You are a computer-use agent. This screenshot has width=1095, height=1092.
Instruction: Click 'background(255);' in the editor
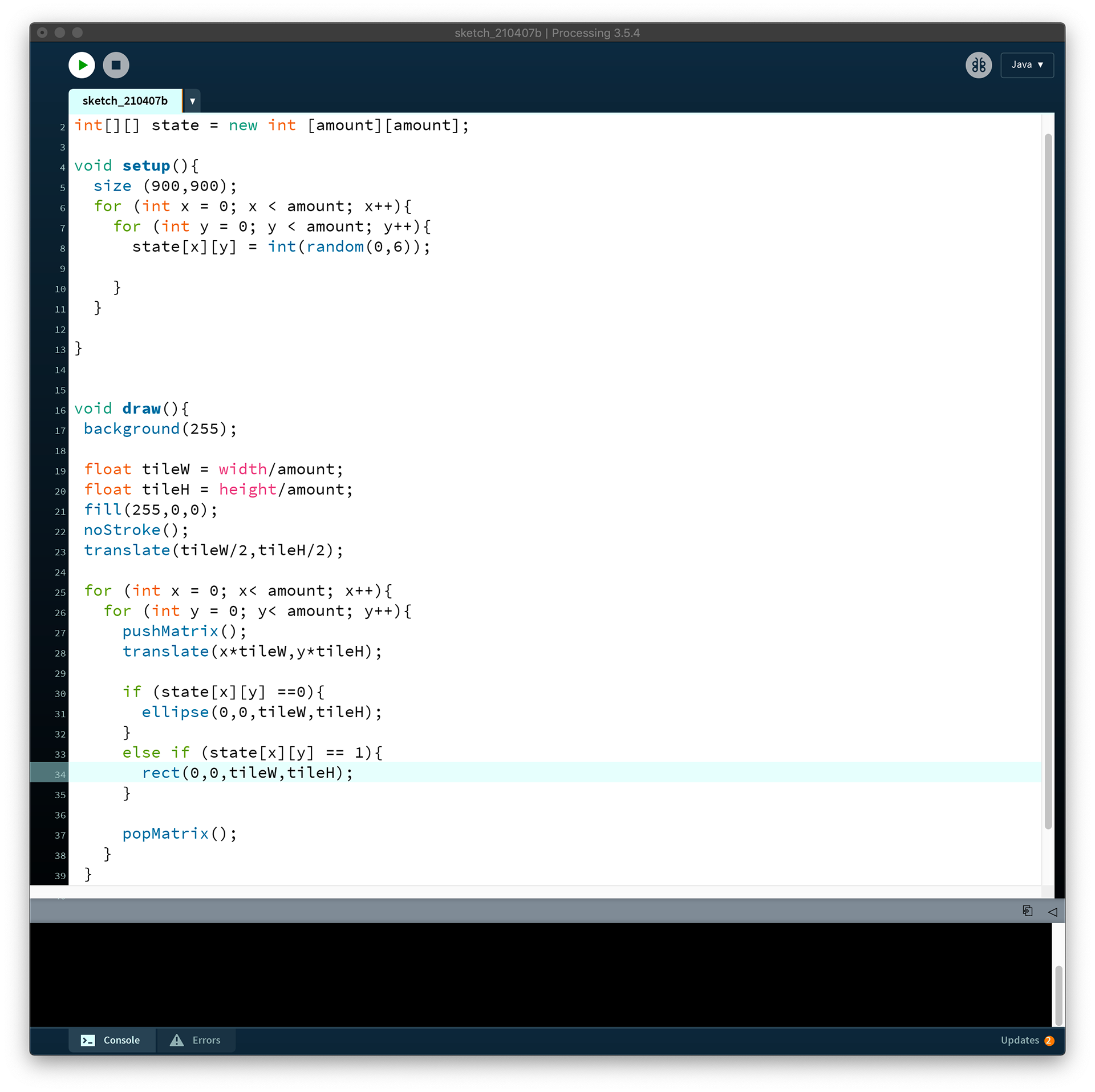pyautogui.click(x=160, y=428)
